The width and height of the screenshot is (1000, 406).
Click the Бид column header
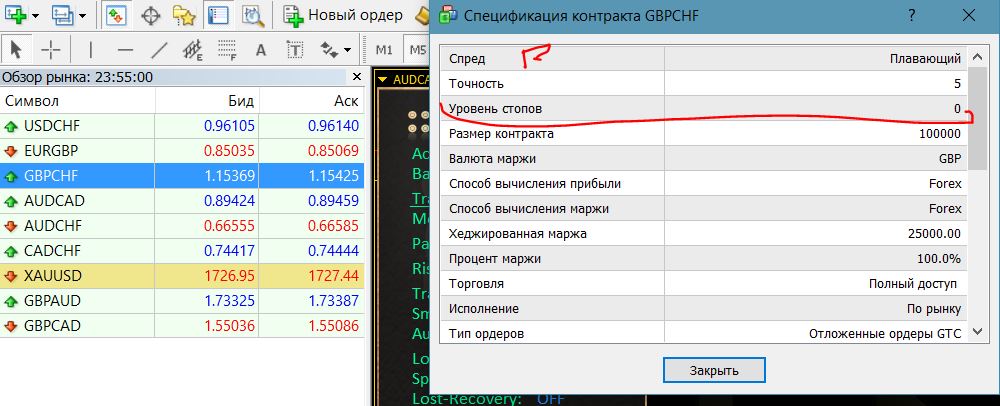(207, 101)
